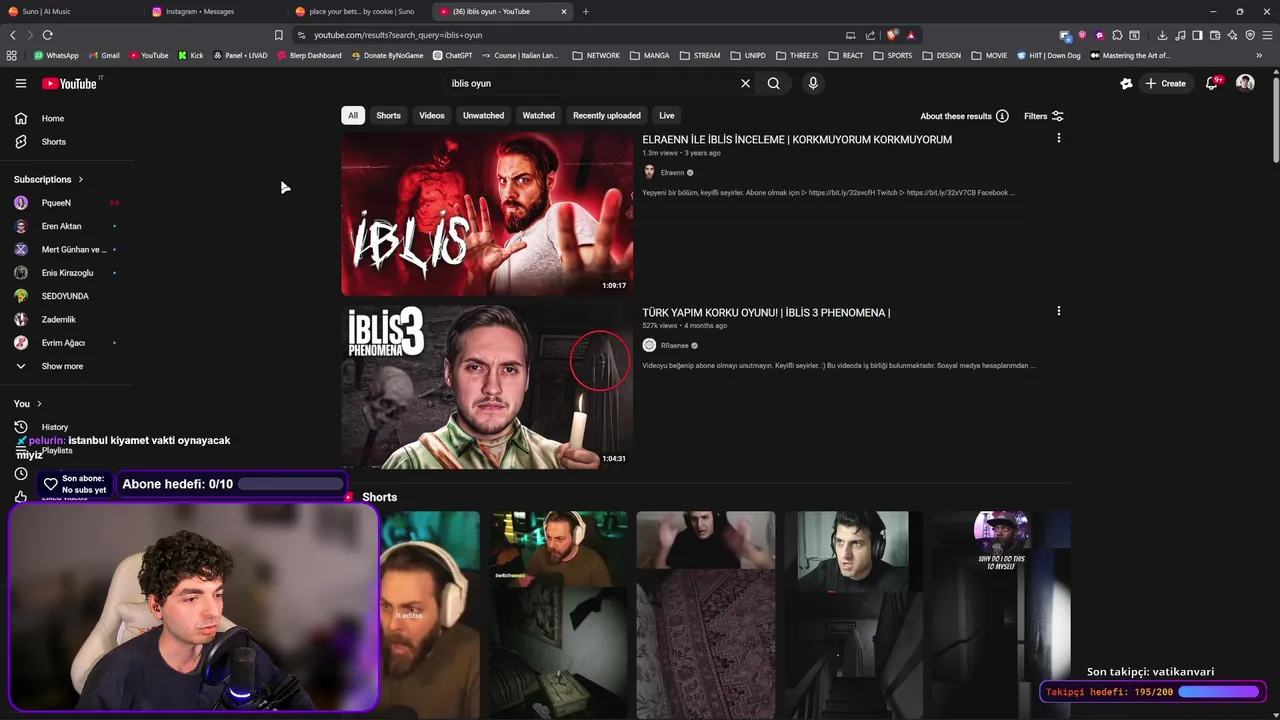1280x720 pixels.
Task: Open the Kick bookmark
Action: pyautogui.click(x=191, y=56)
